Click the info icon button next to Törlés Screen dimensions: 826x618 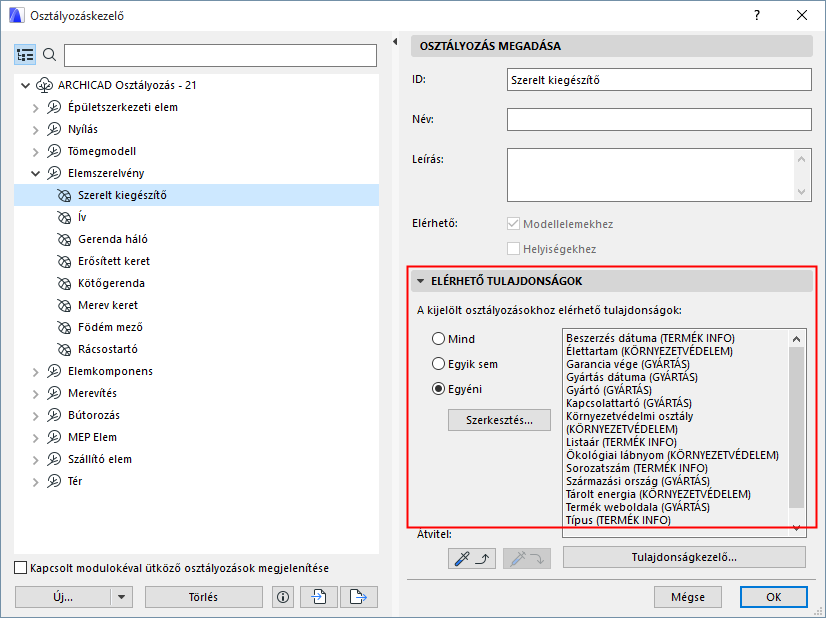point(283,597)
